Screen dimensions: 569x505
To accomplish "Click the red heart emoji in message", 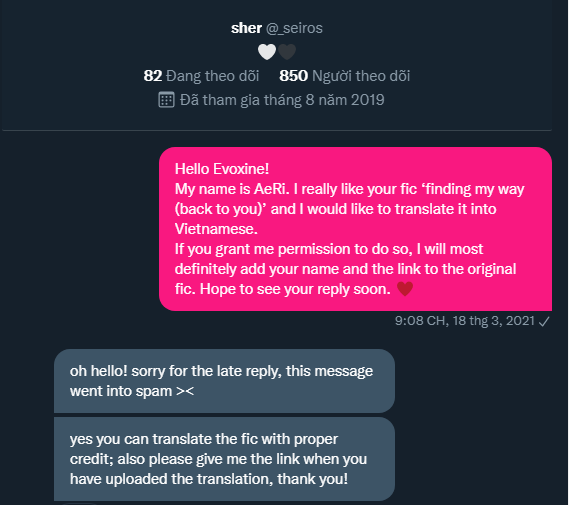I will click(x=405, y=289).
